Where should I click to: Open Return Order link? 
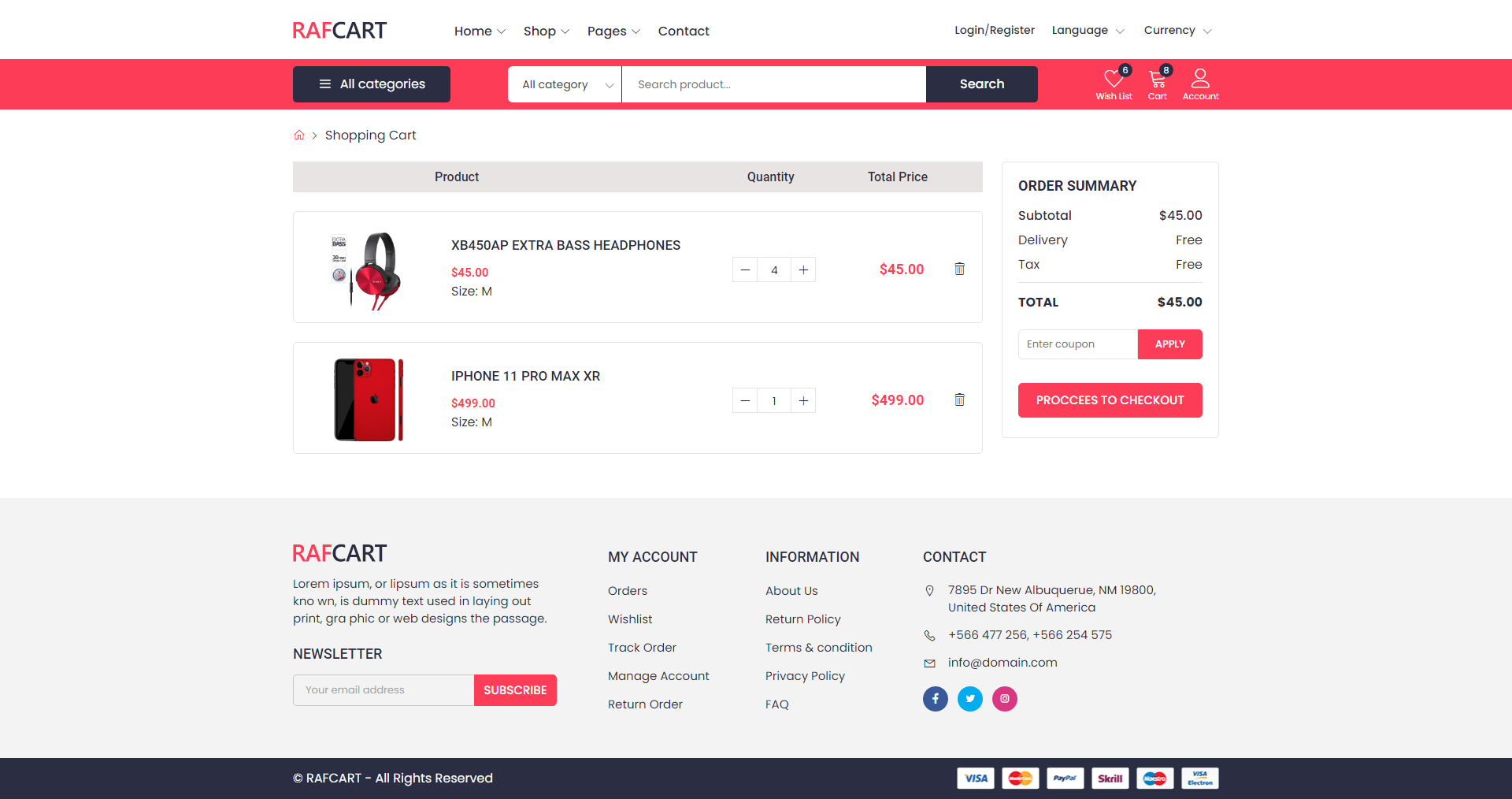tap(645, 704)
